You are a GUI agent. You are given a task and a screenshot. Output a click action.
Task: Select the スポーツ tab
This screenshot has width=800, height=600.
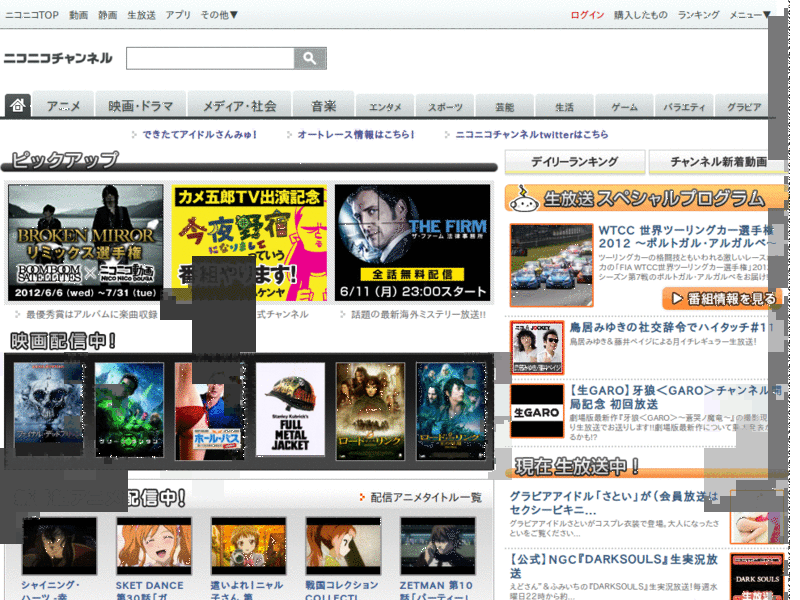pyautogui.click(x=445, y=107)
